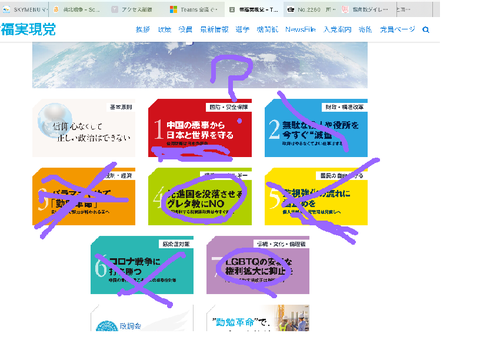Open the 幸福実現党 logo home link
Viewport: 480px width, 360px height.
[28, 29]
